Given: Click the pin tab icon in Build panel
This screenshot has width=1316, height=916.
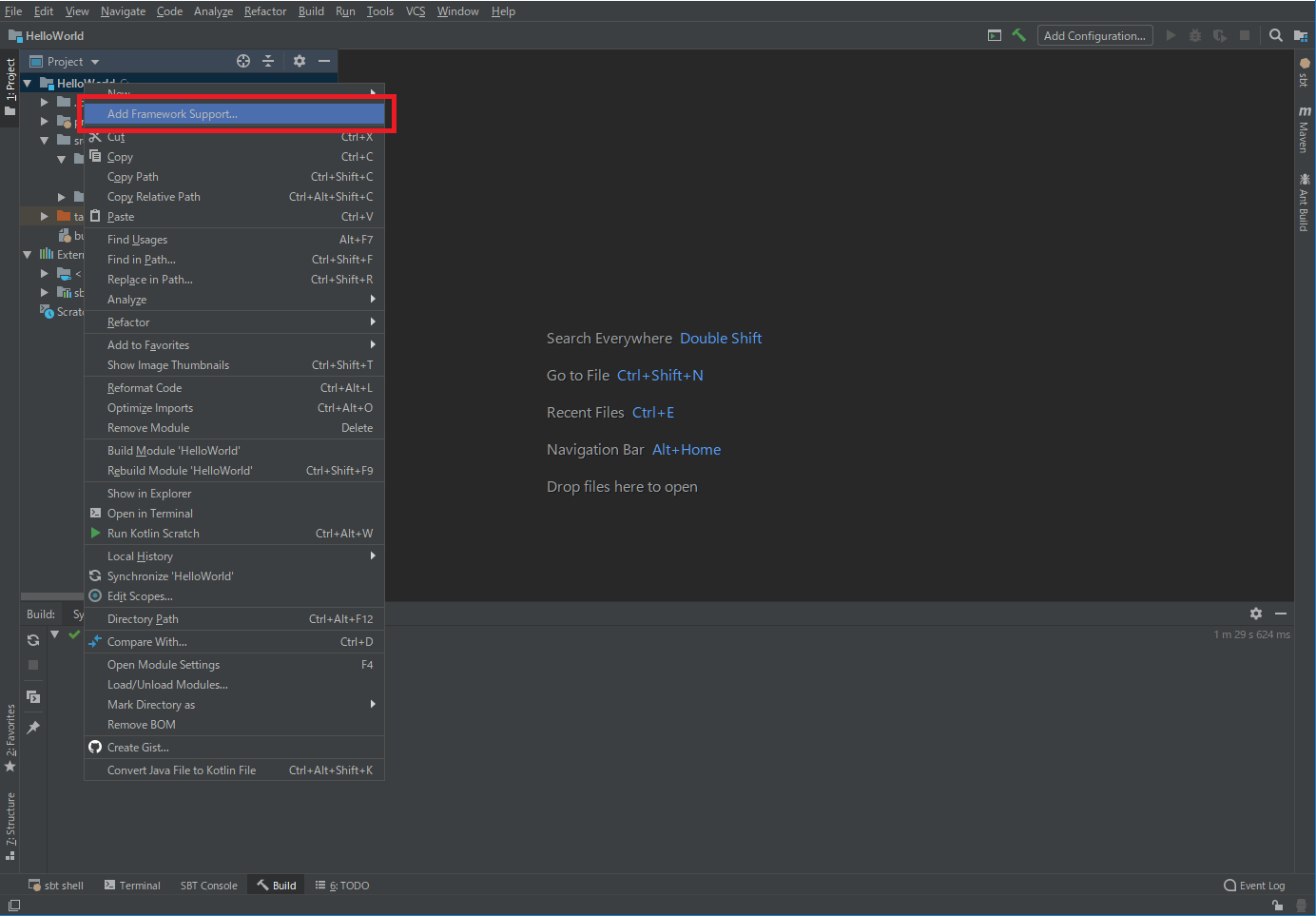Looking at the screenshot, I should point(33,728).
